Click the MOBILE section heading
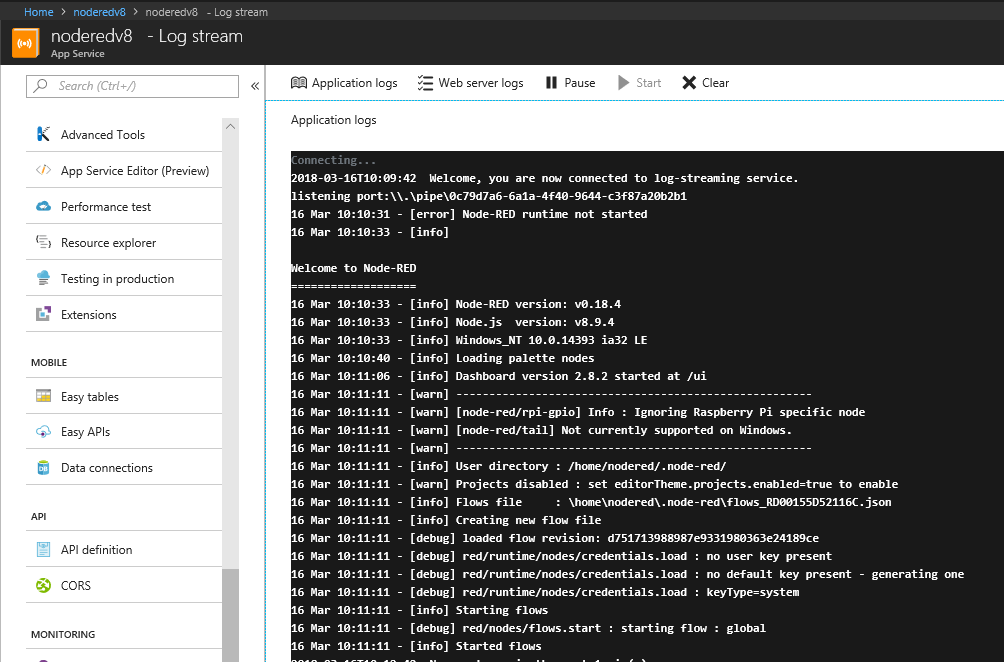Viewport: 1004px width, 662px height. click(49, 362)
